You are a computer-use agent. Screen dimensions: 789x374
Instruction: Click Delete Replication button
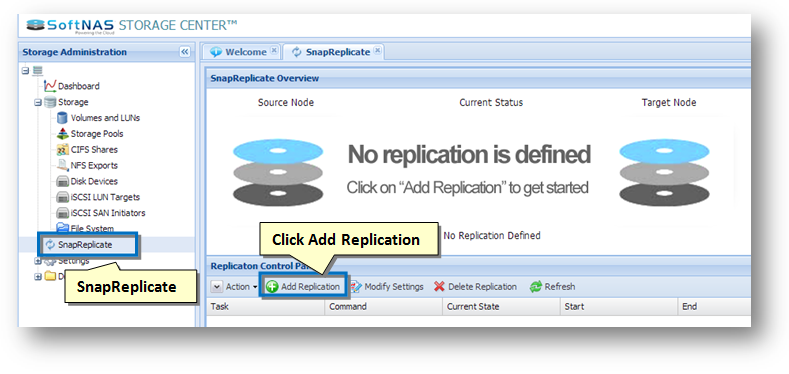(476, 287)
